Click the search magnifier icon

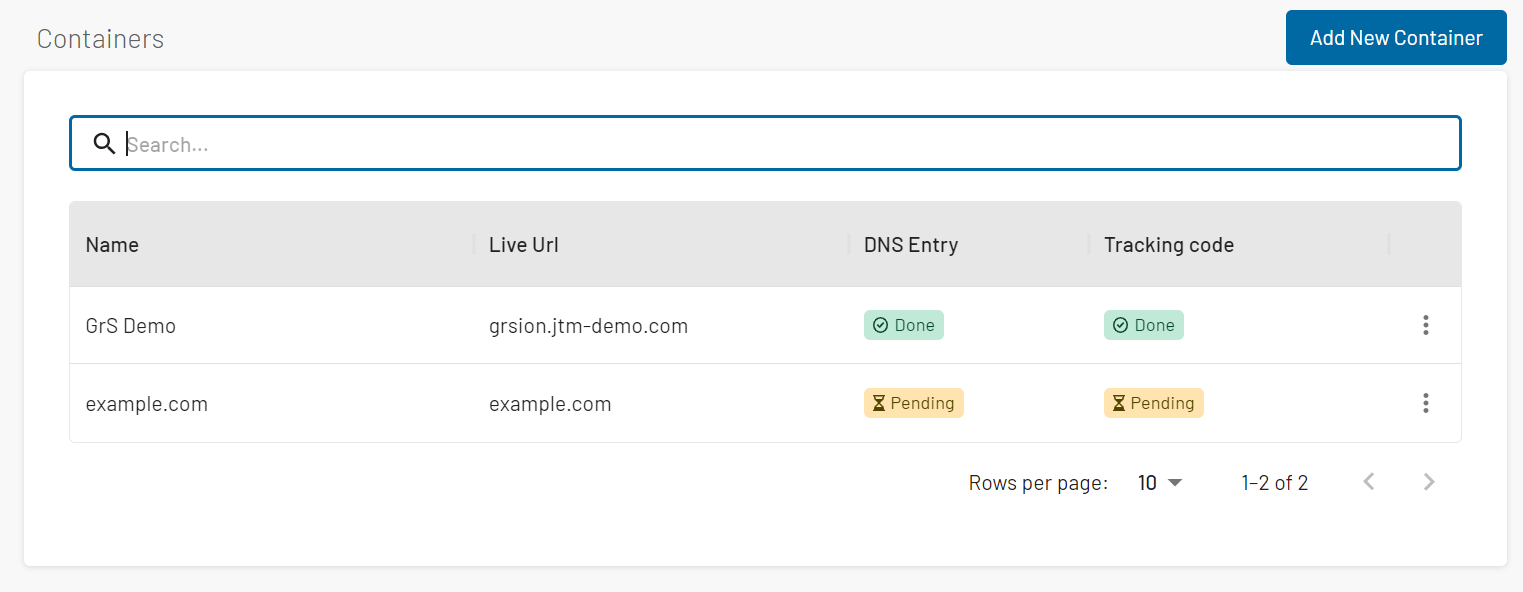(104, 144)
